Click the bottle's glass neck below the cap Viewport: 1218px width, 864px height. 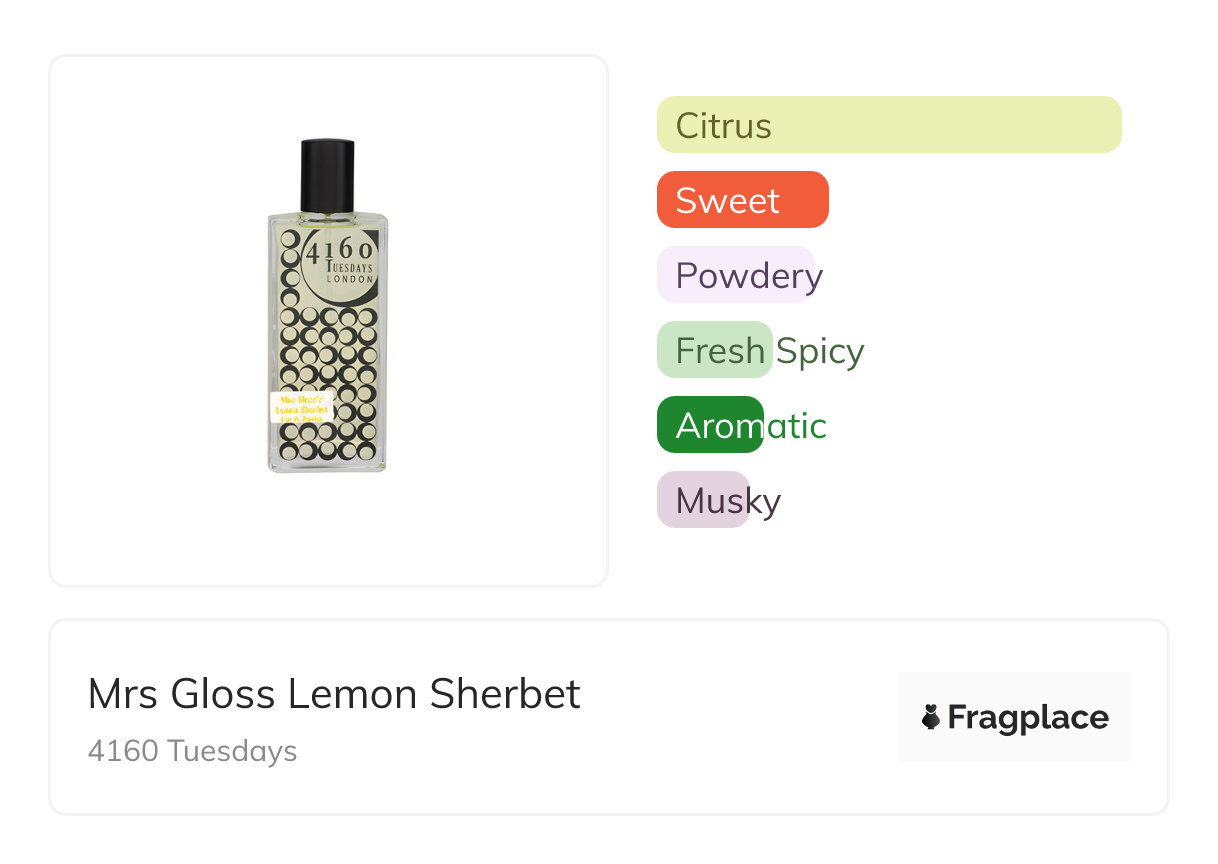pyautogui.click(x=327, y=215)
